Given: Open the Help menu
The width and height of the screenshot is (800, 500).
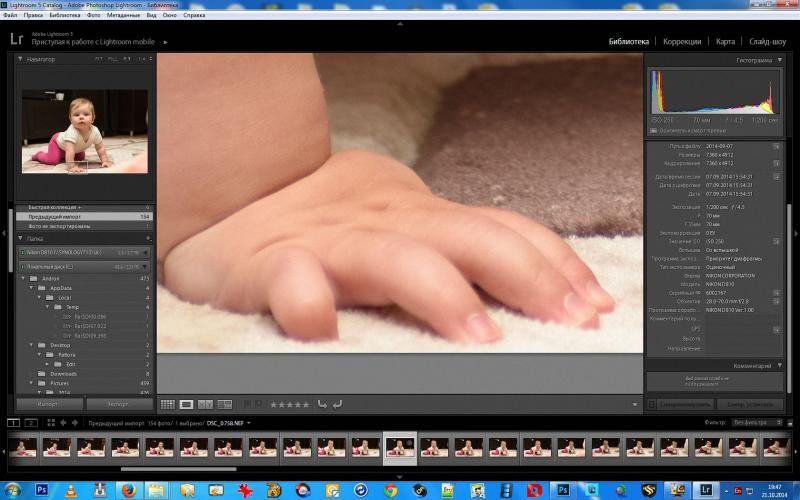Looking at the screenshot, I should 194,15.
